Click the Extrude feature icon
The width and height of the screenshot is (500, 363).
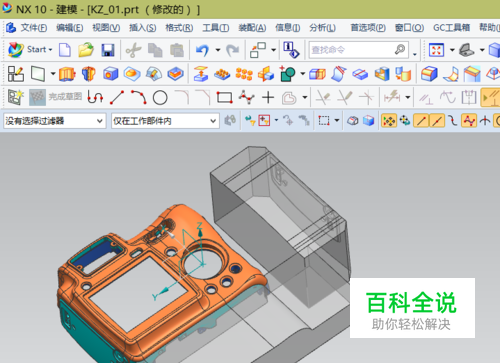[x=67, y=74]
